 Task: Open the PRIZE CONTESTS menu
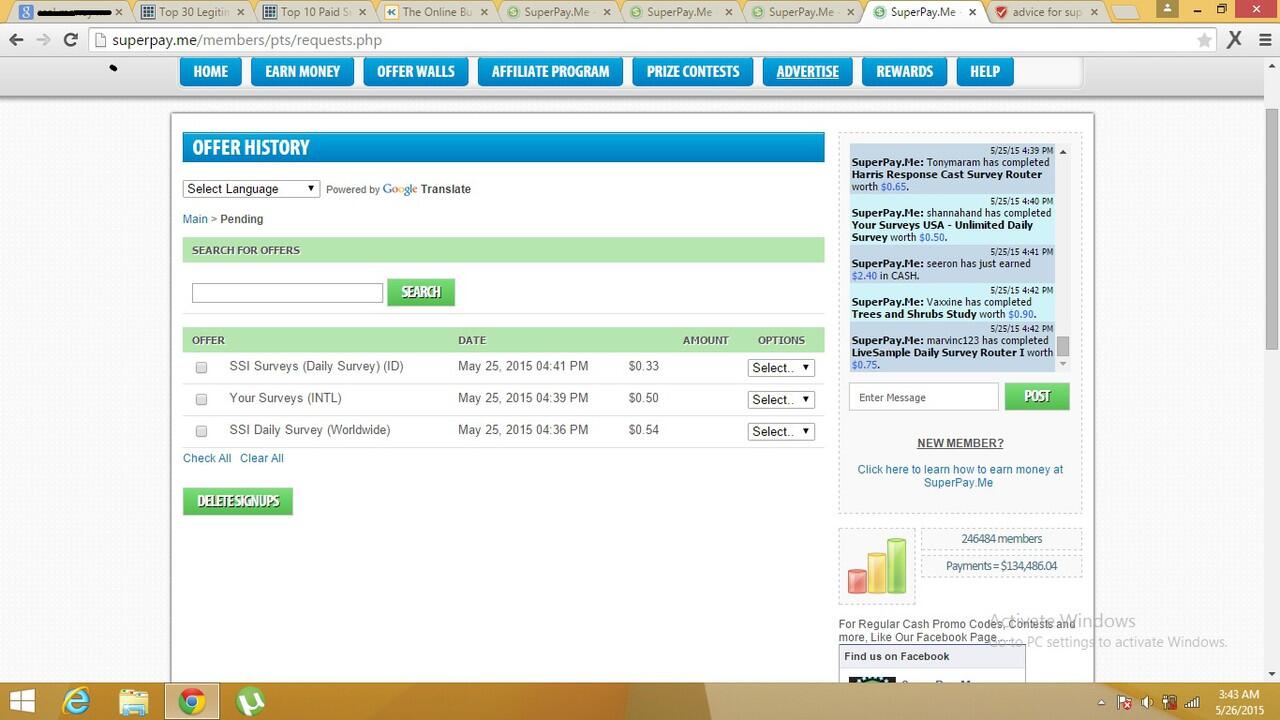(693, 71)
